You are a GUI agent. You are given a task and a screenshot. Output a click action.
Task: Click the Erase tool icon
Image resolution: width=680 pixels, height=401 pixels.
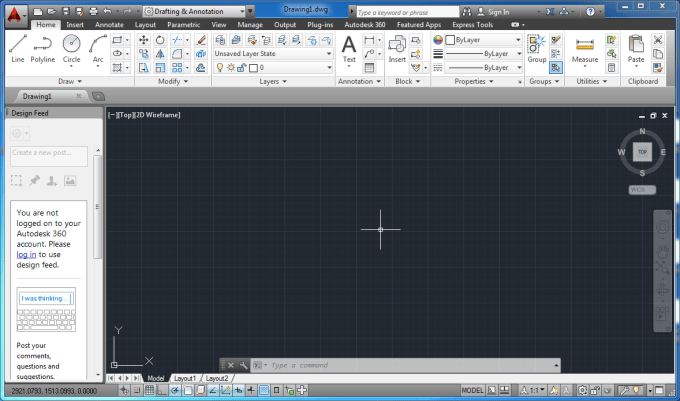tap(201, 40)
